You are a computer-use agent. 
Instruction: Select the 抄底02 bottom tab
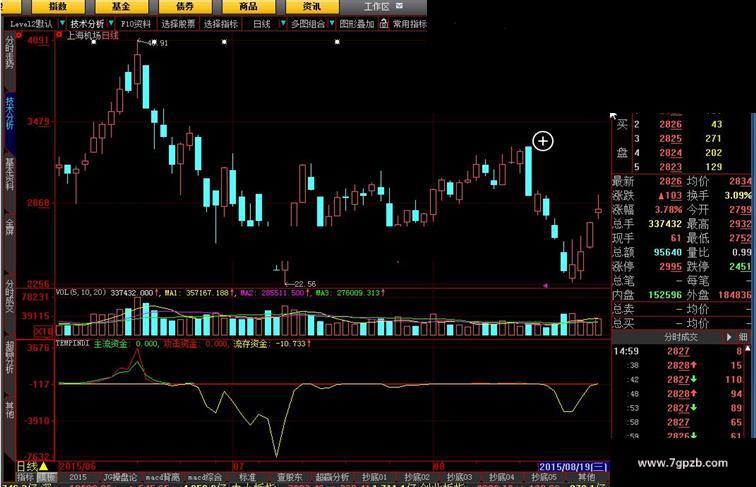coord(417,477)
